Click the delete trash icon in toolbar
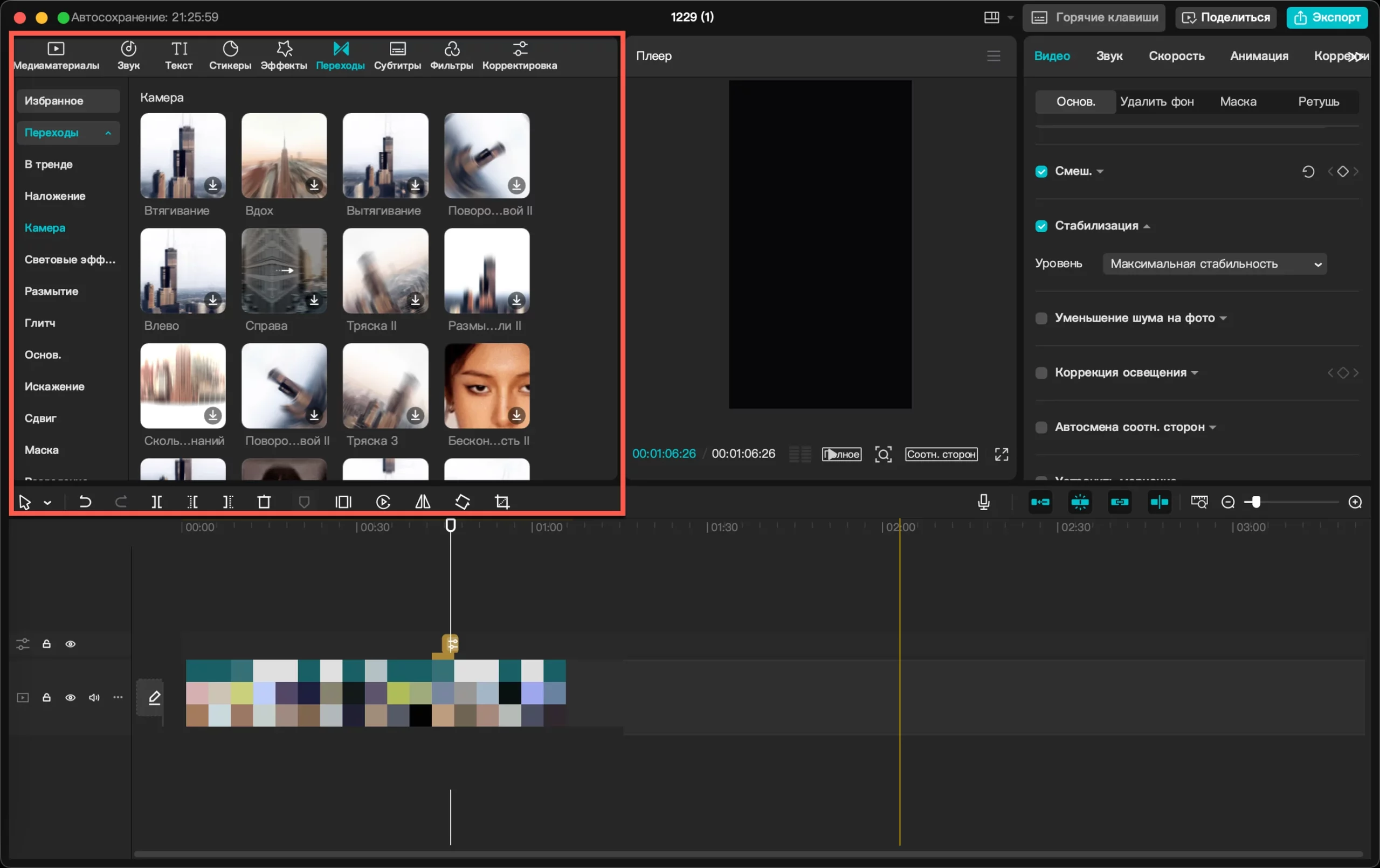Viewport: 1380px width, 868px height. click(x=264, y=502)
